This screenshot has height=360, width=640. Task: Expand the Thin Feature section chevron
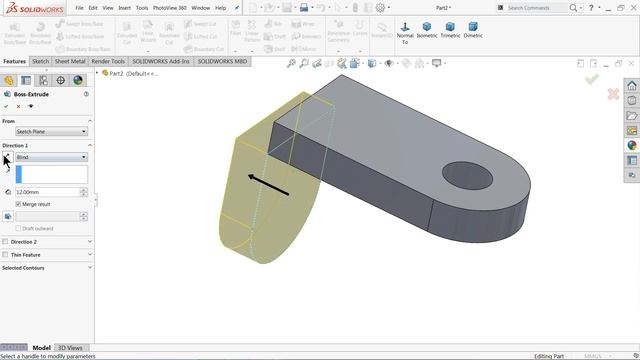(x=90, y=255)
